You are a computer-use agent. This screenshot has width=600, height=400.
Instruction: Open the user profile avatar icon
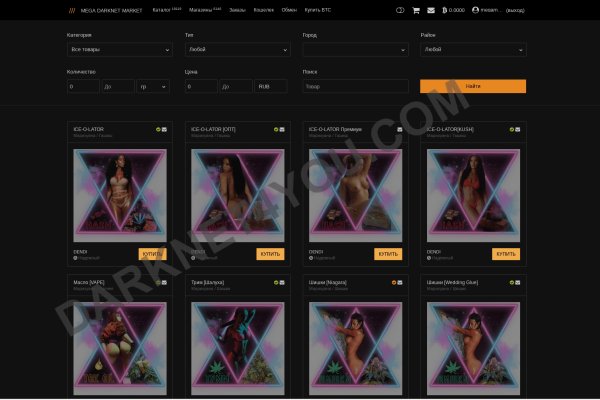pos(475,10)
